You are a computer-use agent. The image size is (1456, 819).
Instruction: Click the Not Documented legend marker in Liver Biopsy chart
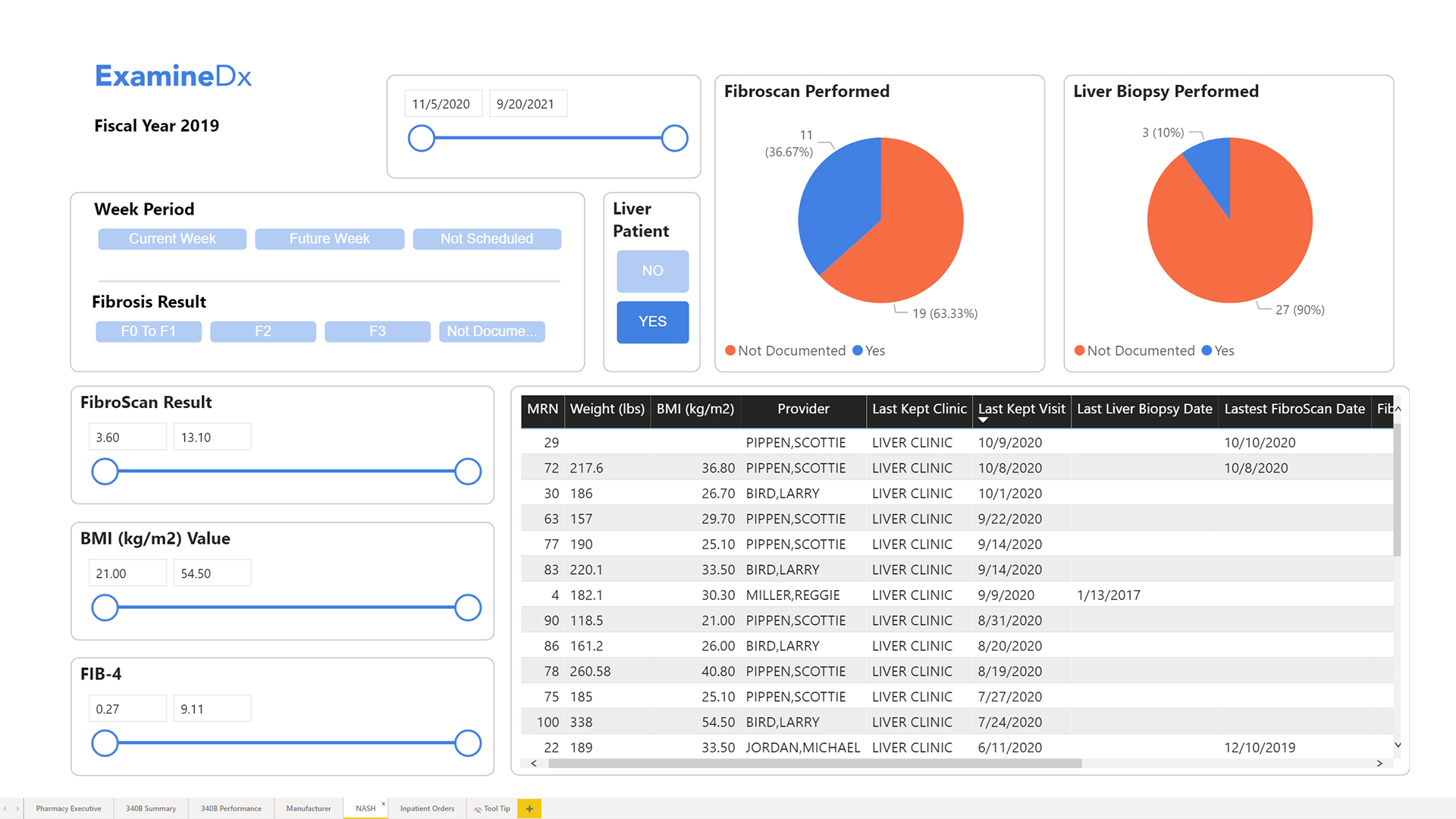click(1079, 350)
